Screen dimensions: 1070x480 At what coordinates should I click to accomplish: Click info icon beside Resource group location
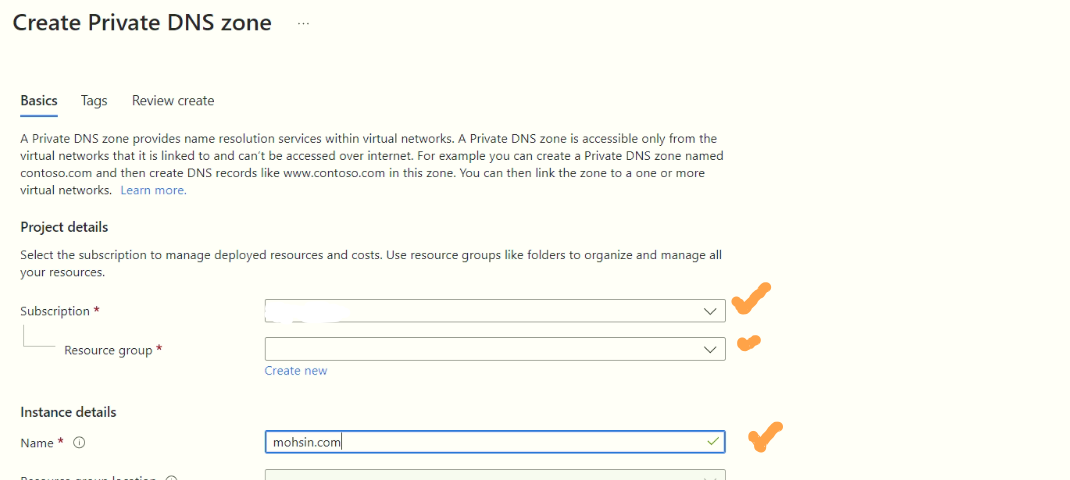coord(171,478)
